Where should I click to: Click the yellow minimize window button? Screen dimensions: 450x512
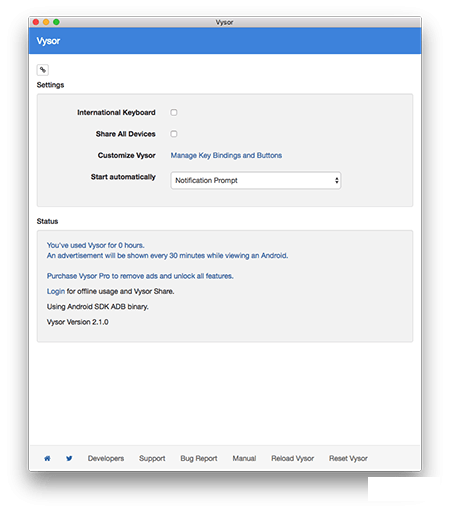click(46, 22)
